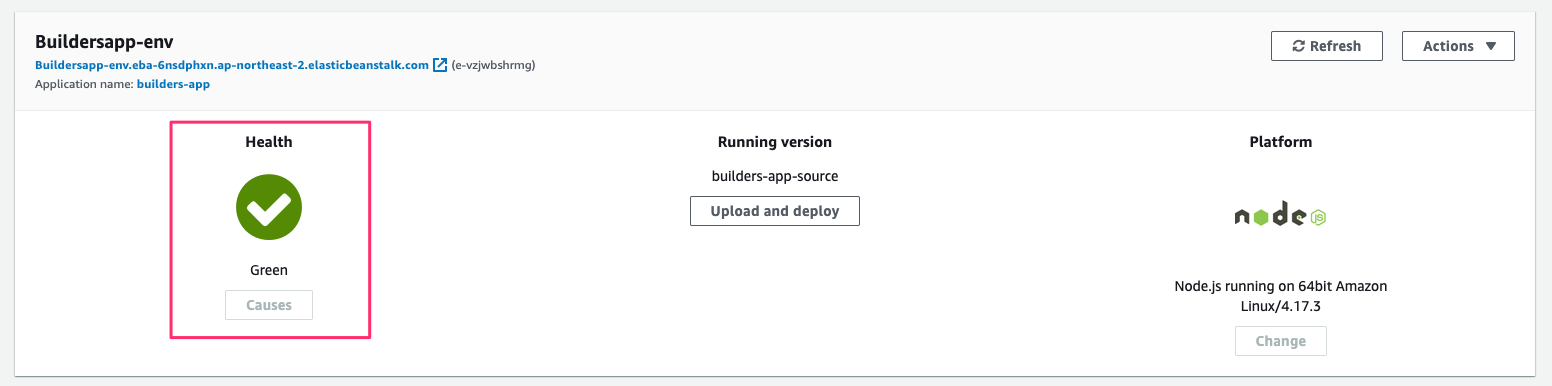Click the Change platform button

1281,341
